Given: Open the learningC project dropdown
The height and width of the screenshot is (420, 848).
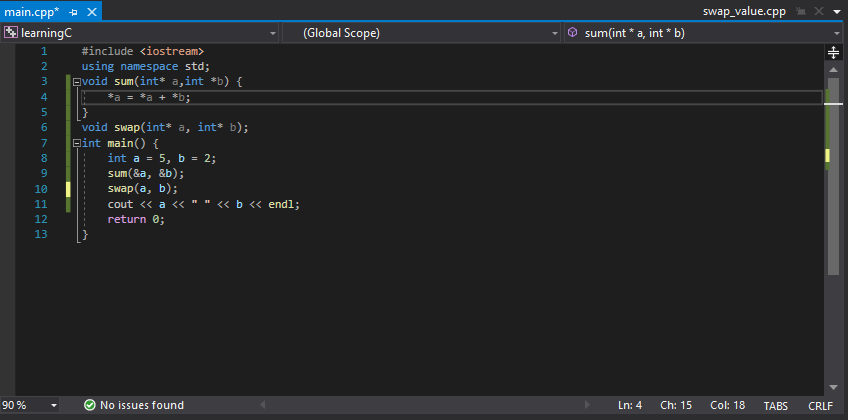Looking at the screenshot, I should coord(272,33).
